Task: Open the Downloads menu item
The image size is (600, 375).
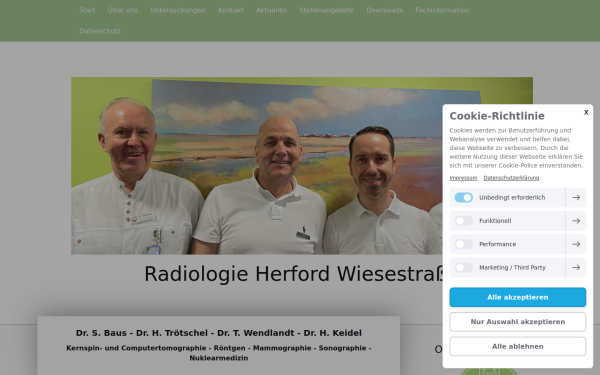Action: (385, 10)
